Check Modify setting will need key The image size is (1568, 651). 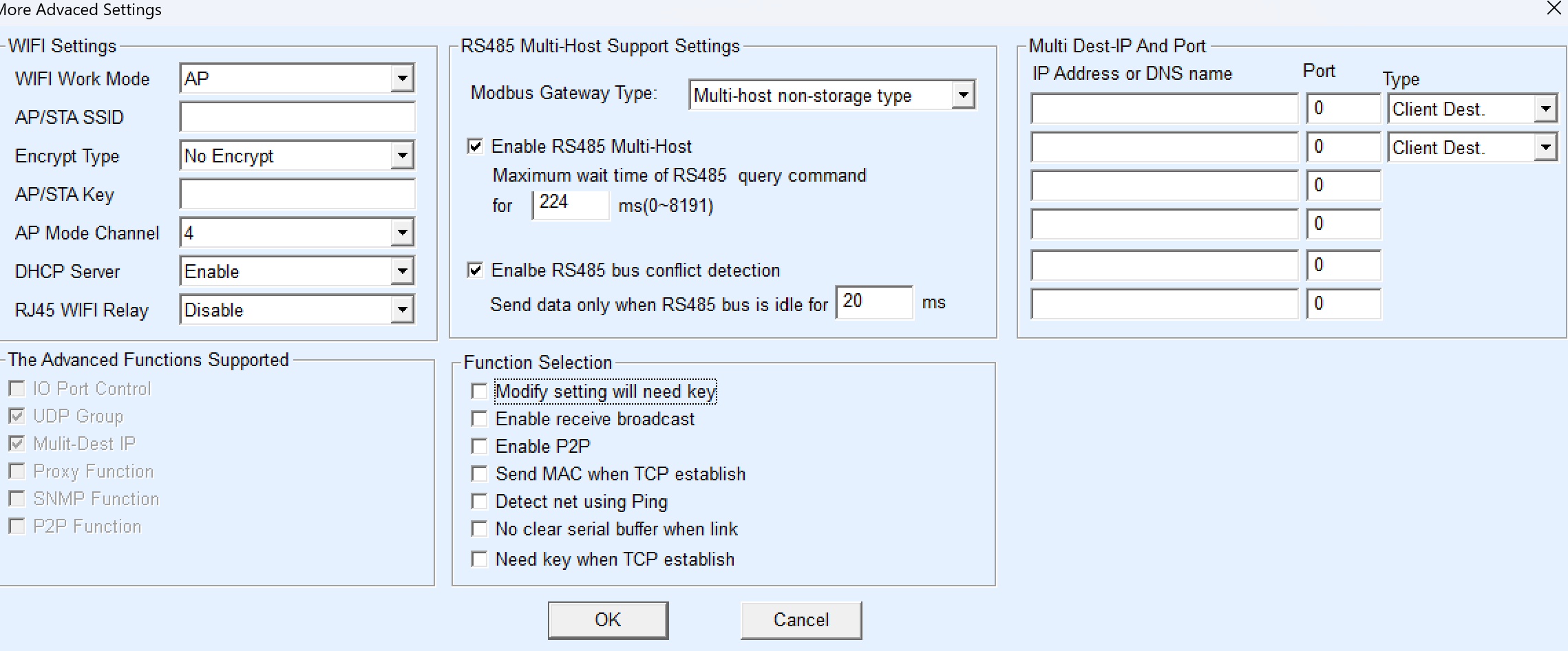tap(479, 392)
